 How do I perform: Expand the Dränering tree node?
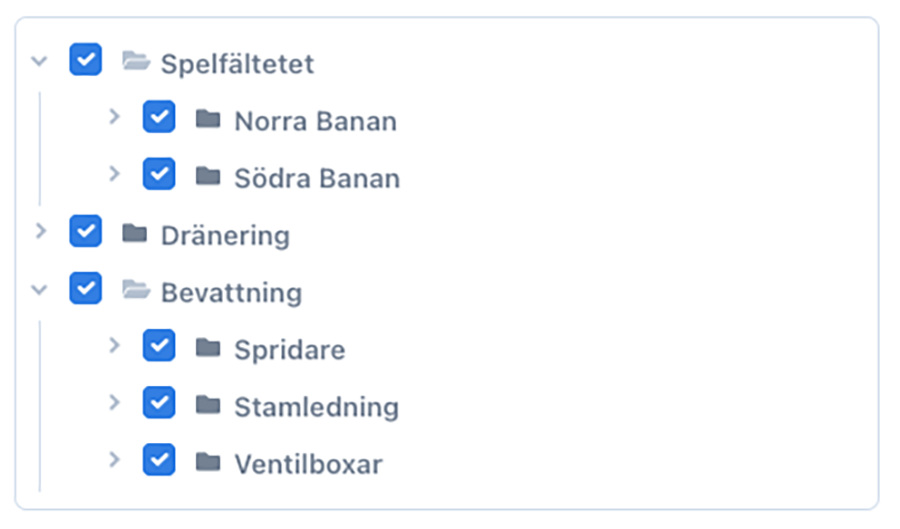click(40, 232)
